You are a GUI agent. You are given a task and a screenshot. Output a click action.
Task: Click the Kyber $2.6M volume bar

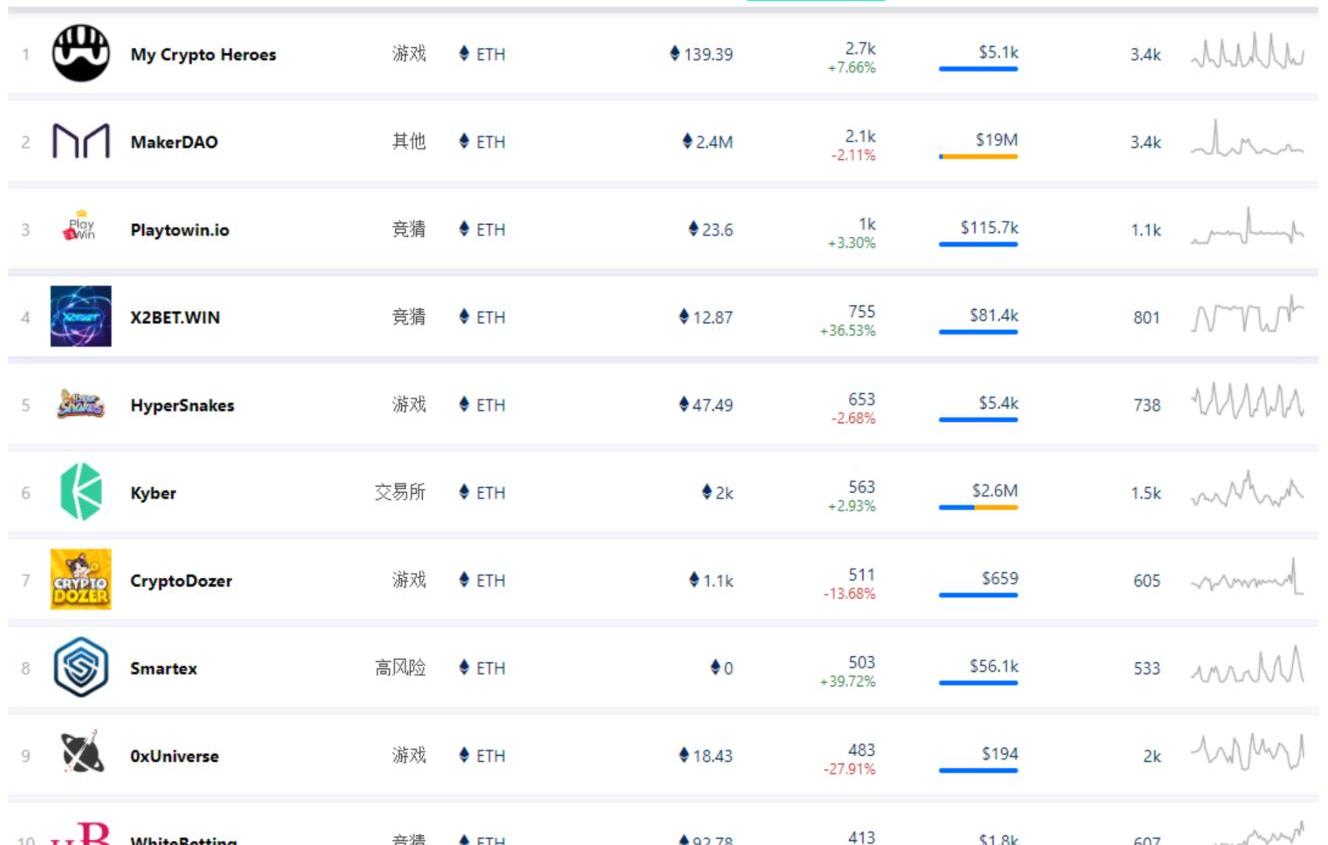(x=978, y=507)
